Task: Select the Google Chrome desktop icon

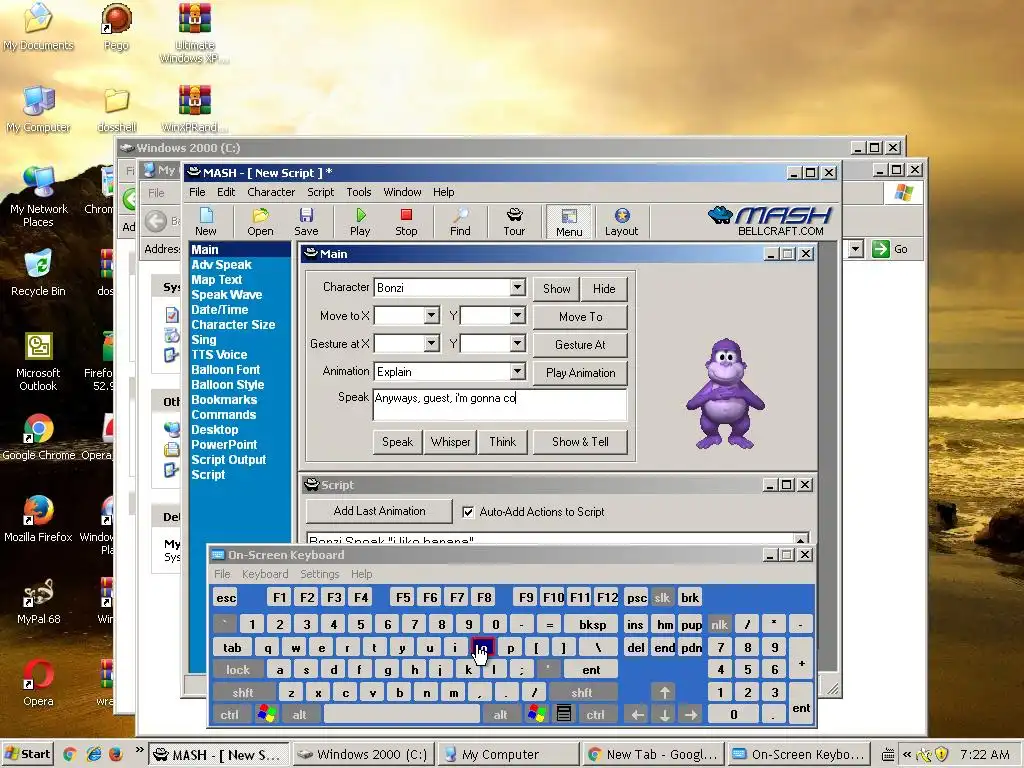Action: click(x=39, y=437)
